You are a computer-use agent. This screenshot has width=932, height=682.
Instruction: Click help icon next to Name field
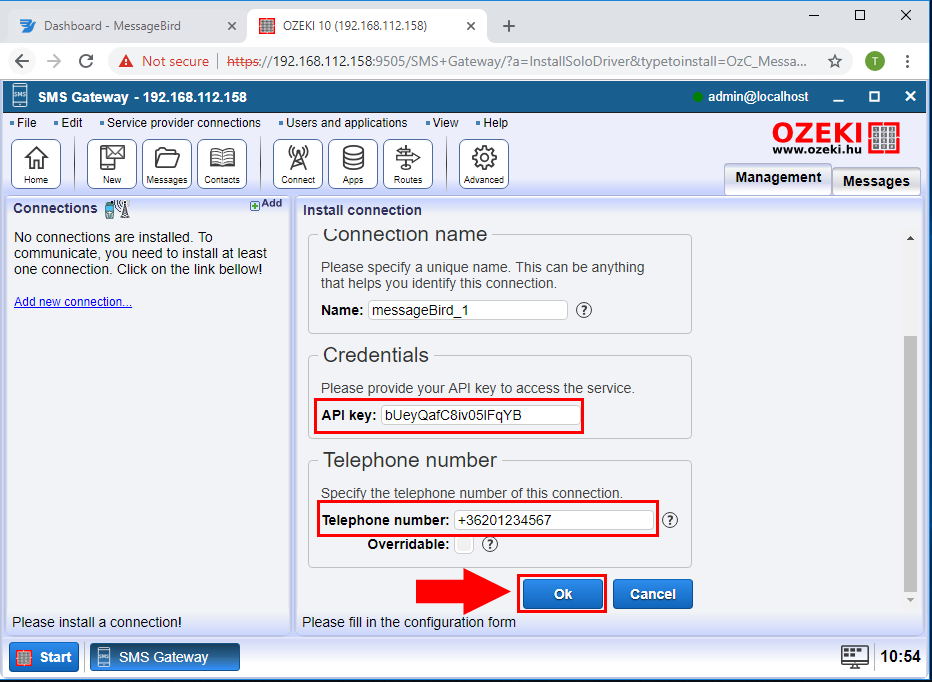click(584, 310)
